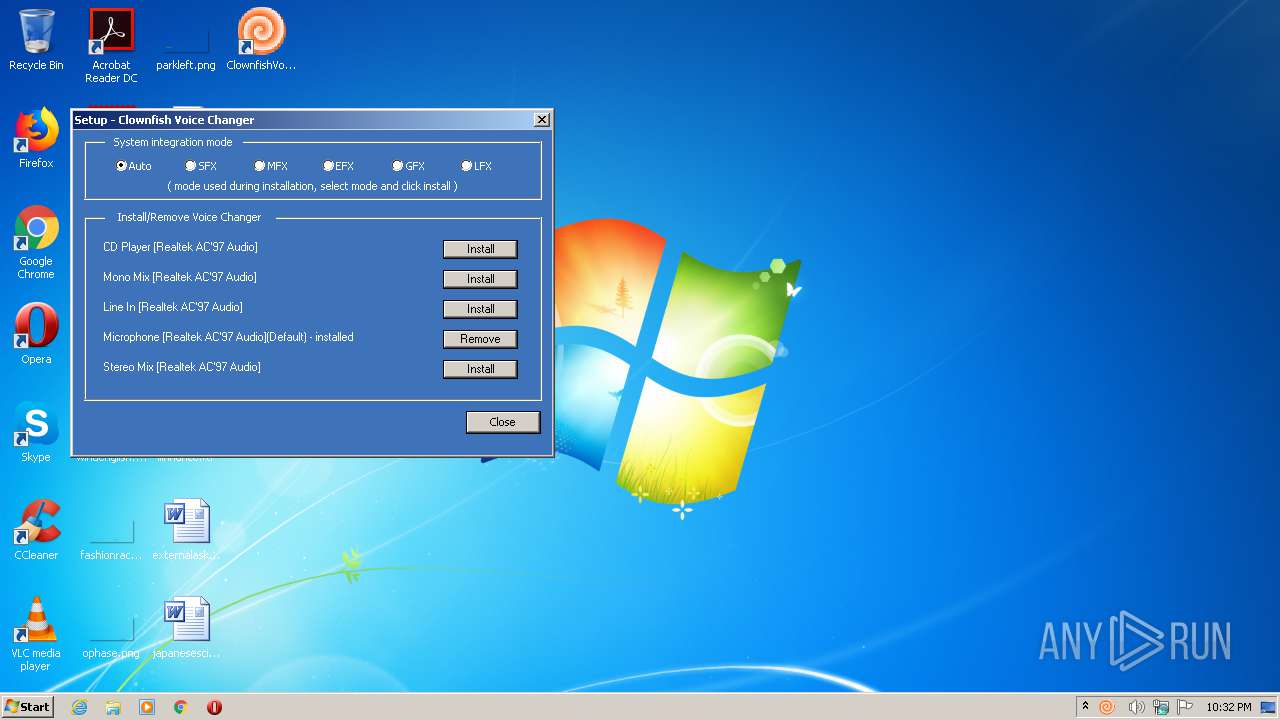Open Skype desktop shortcut

36,432
